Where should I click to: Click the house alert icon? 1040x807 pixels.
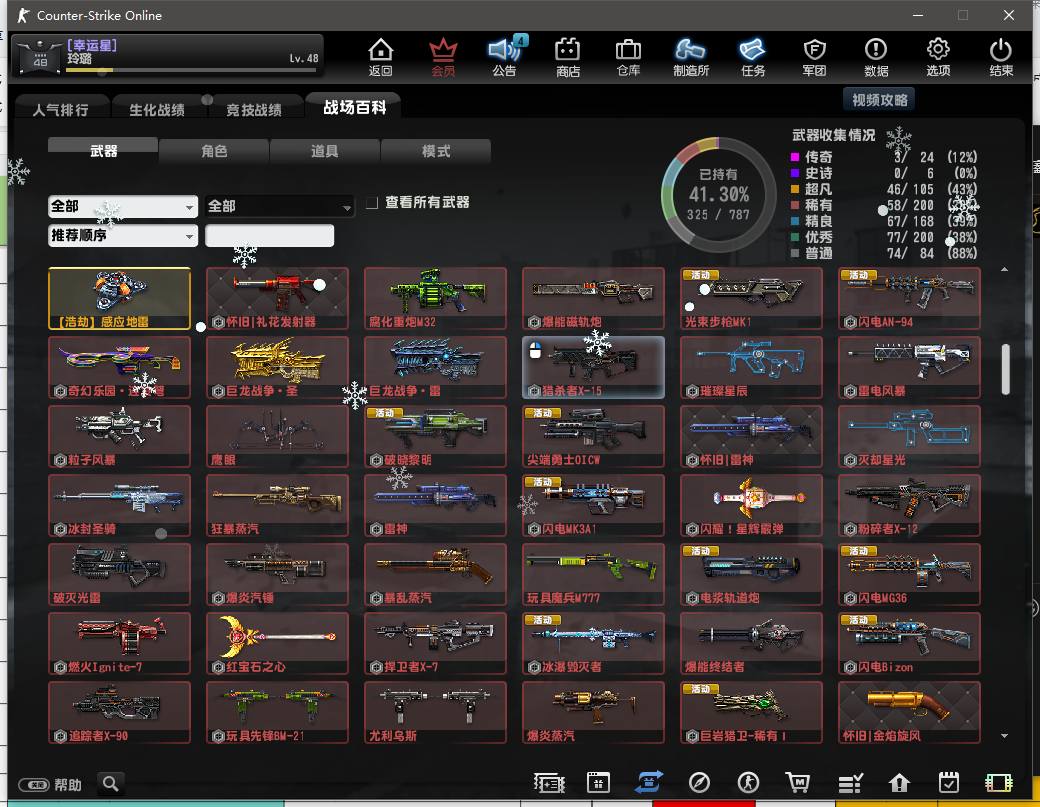(x=899, y=784)
